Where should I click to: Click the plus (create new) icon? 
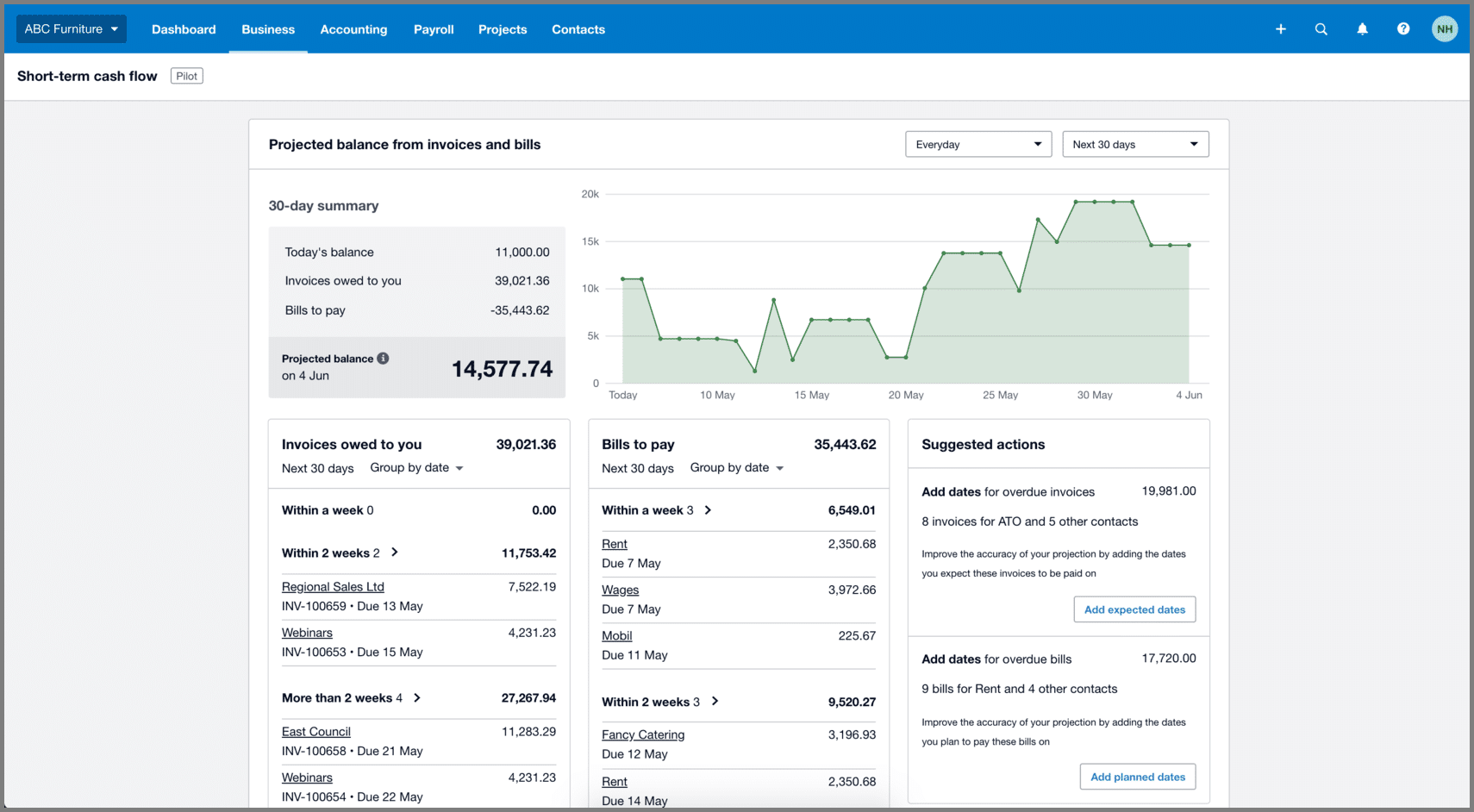click(x=1280, y=29)
